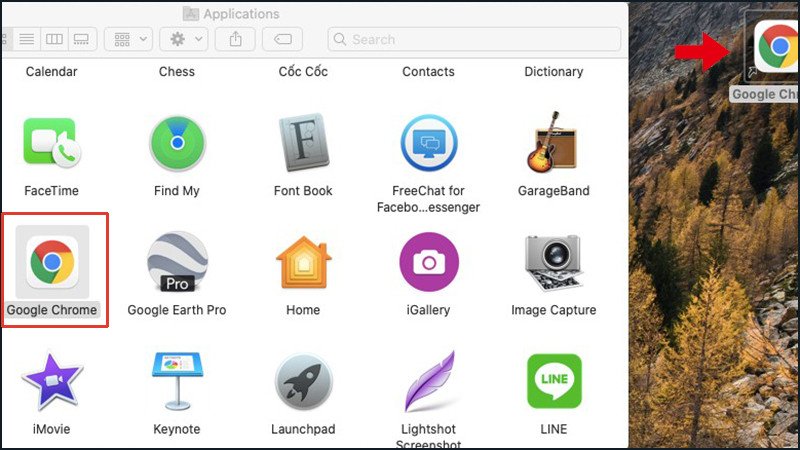Click the 'iGallery' name label
Screen dimensions: 800x450
coord(428,310)
